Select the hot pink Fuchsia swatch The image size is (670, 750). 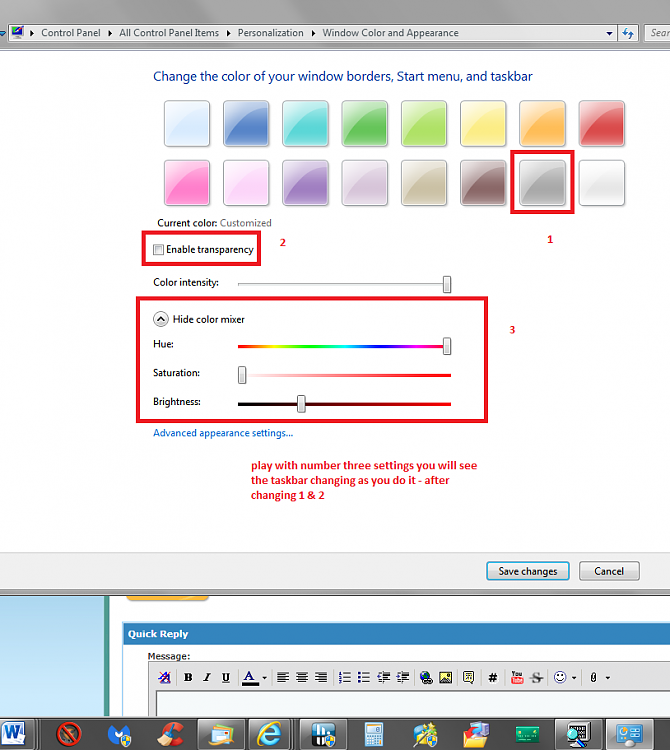[x=187, y=183]
